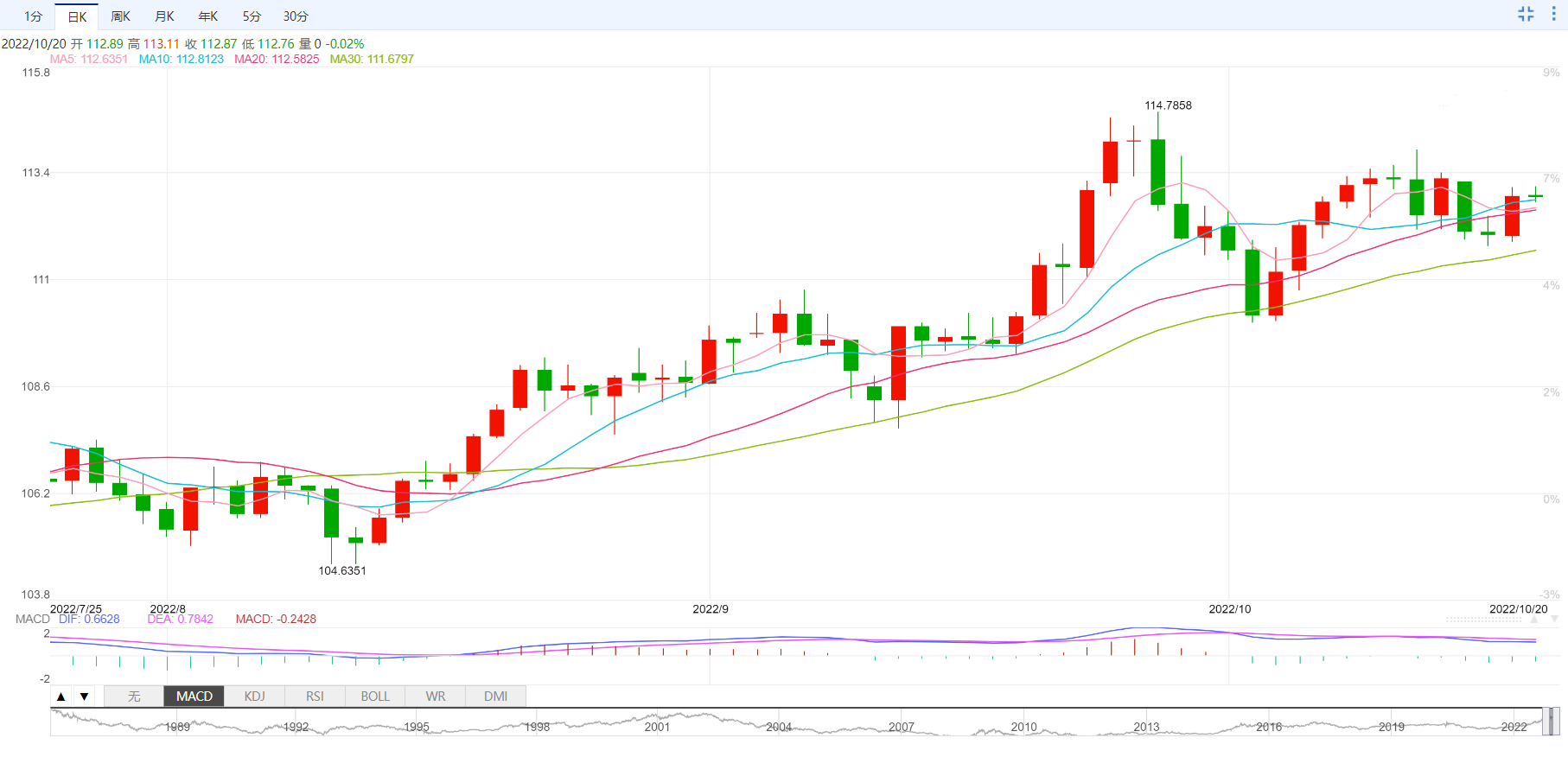Screen dimensions: 1568x757
Task: Click the up triangle arrow beside indicator tabs
Action: click(61, 697)
